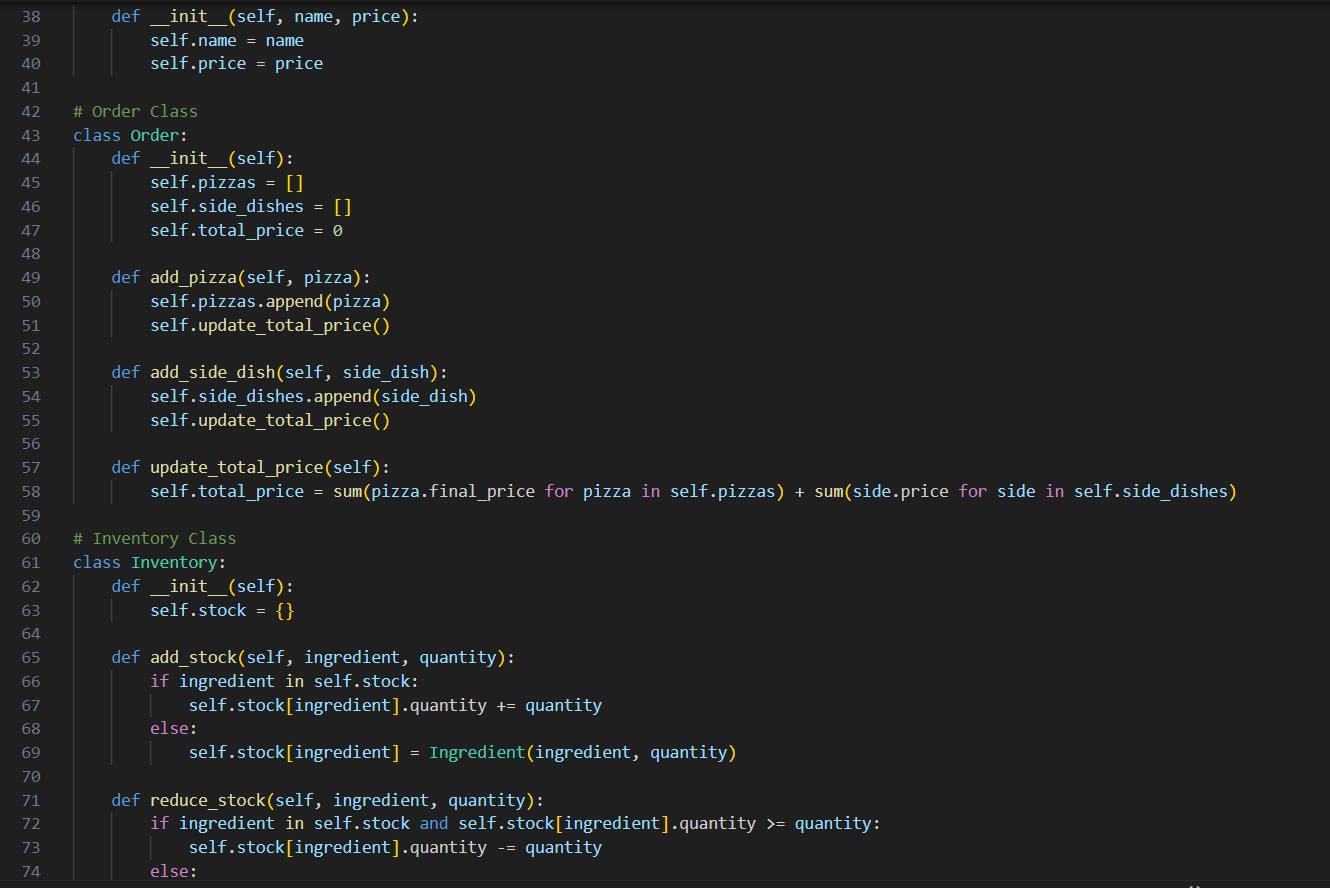Screen dimensions: 1330x888
Task: Click 'self.side_dishes.append(side_dish)' call
Action: pos(313,396)
